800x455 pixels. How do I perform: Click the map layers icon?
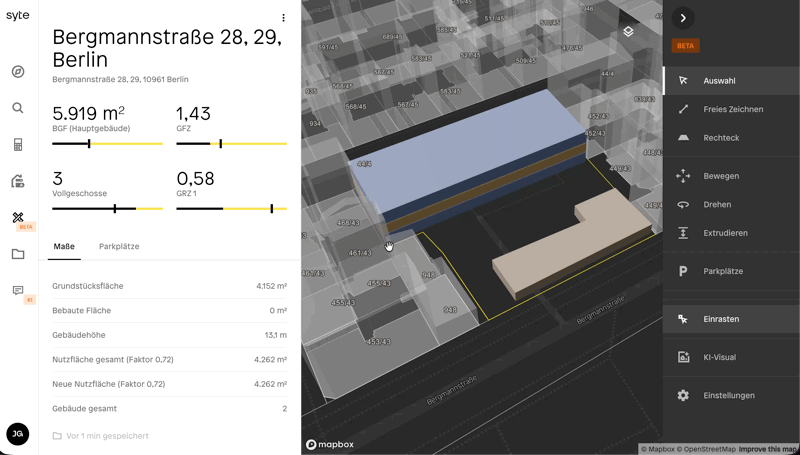pos(628,32)
